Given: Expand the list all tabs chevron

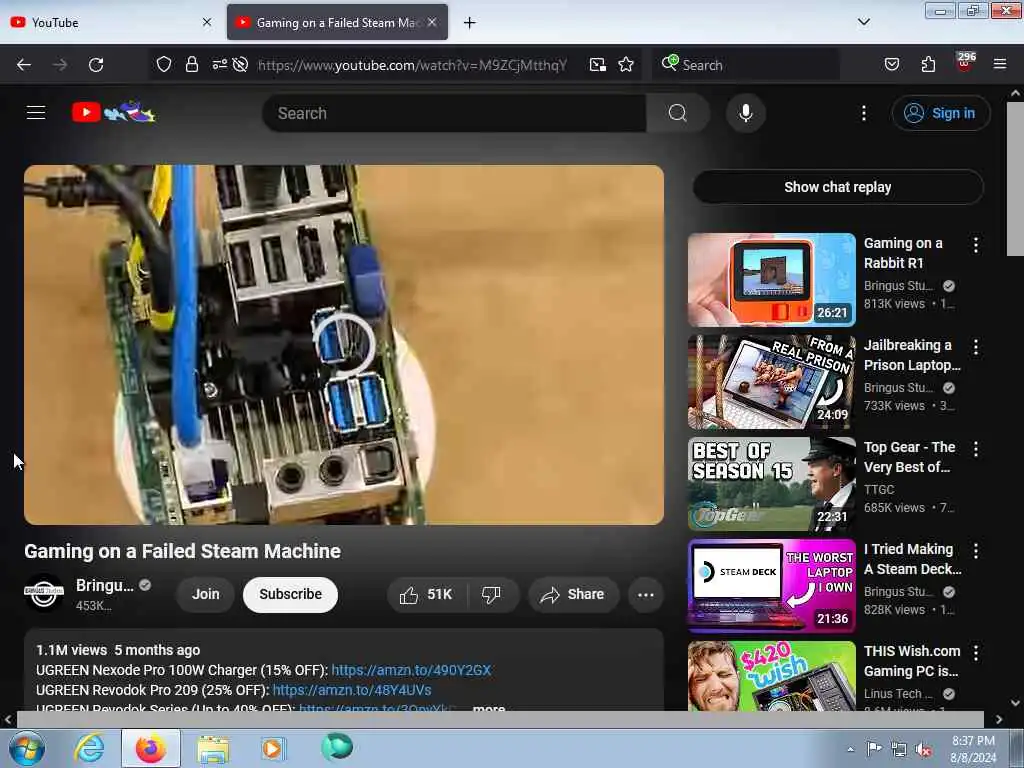Looking at the screenshot, I should [x=863, y=22].
